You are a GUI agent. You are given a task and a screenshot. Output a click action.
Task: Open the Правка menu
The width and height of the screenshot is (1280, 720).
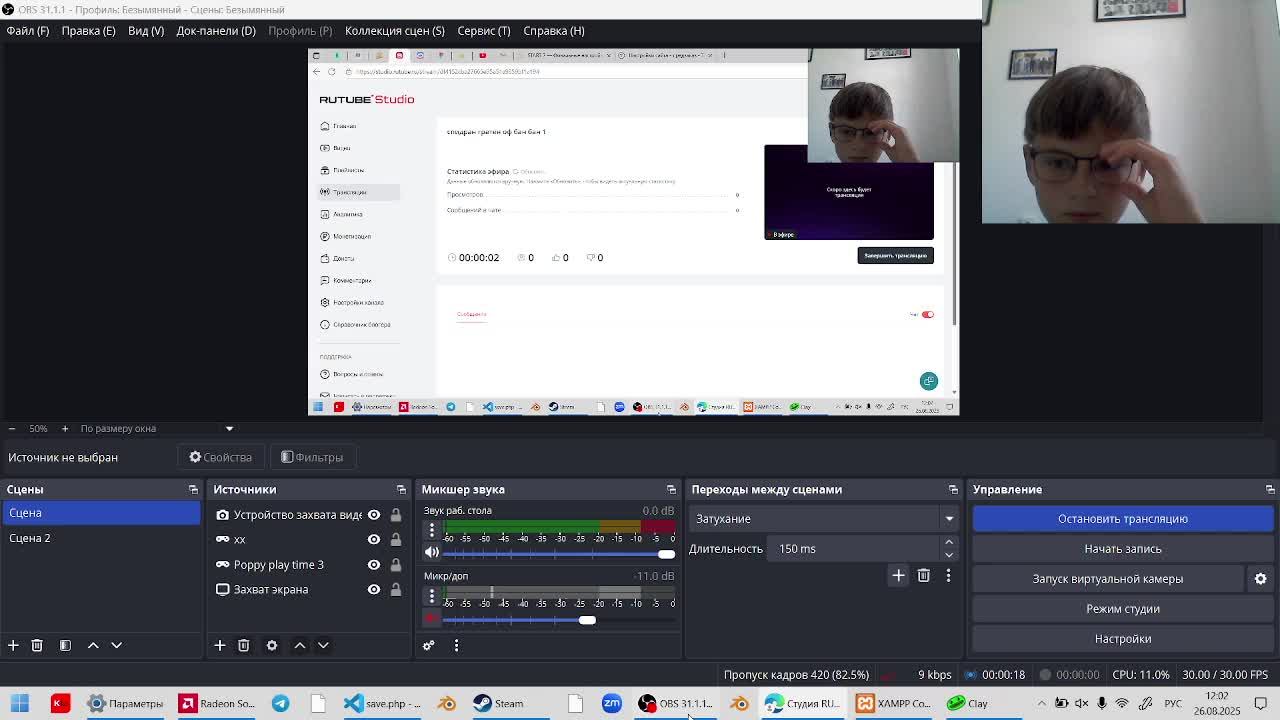88,30
